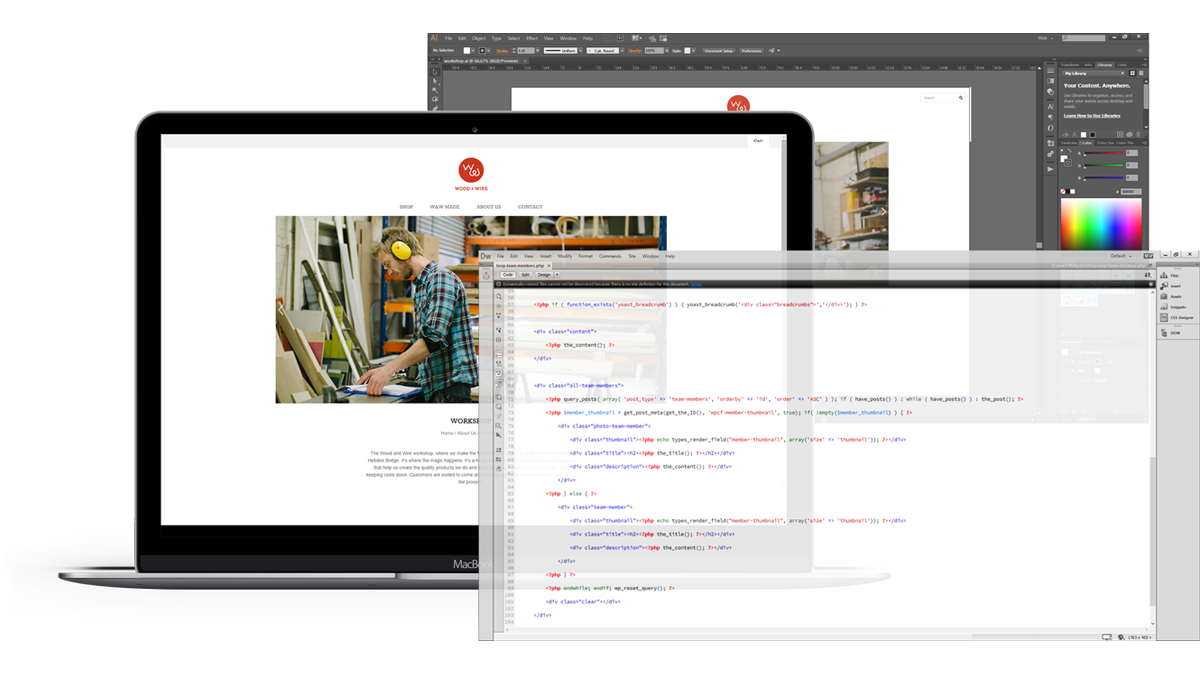The height and width of the screenshot is (675, 1200).
Task: Open the ABOUT US page on the website
Action: (489, 207)
